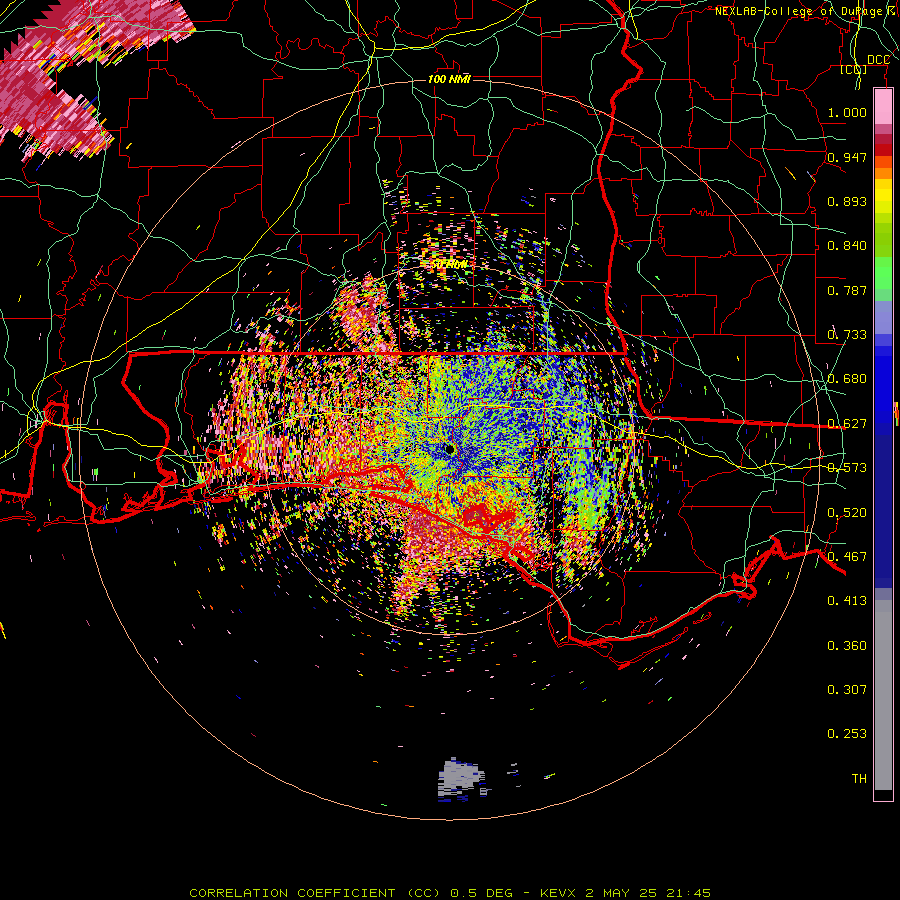Click the 0.413 scale value
Screen dimensions: 900x900
click(847, 601)
